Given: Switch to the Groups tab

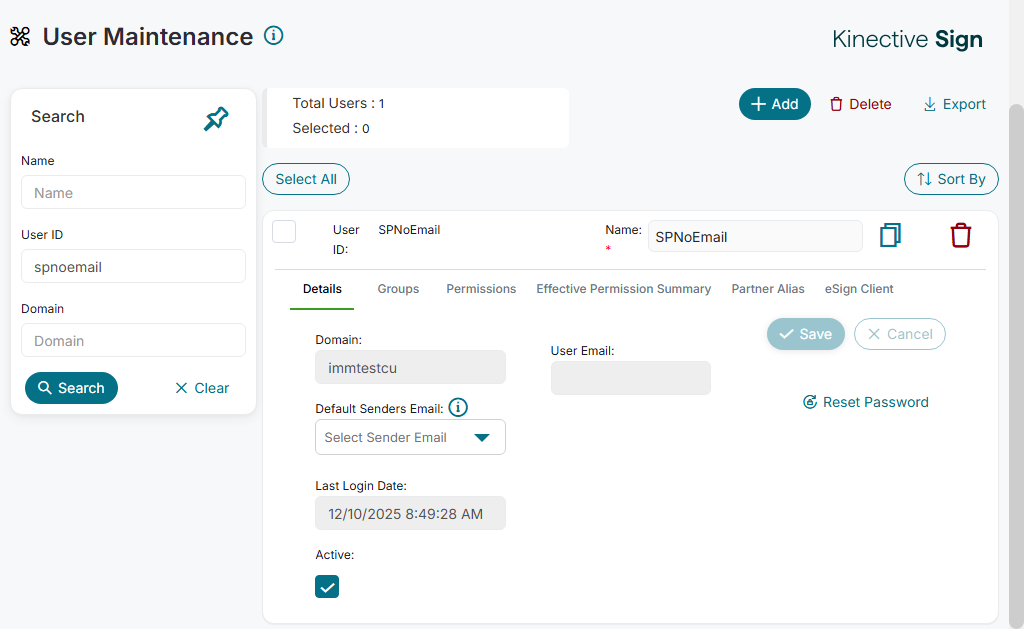Looking at the screenshot, I should coord(398,289).
